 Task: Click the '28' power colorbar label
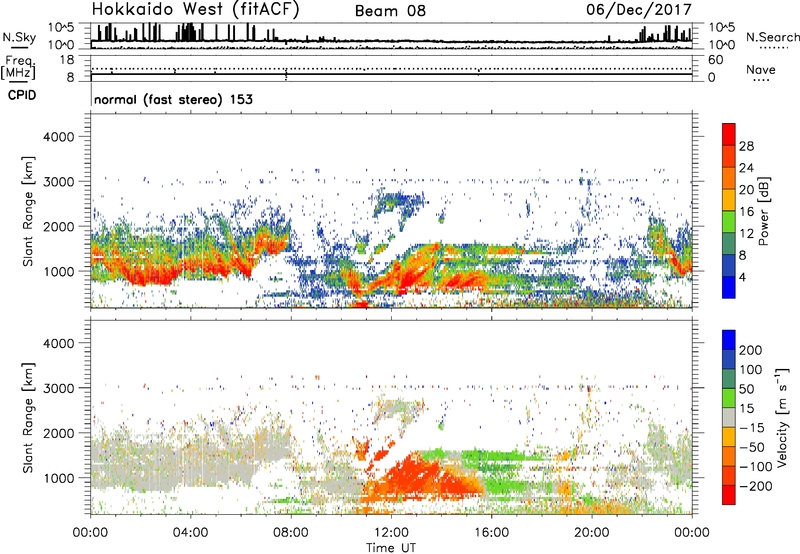746,146
